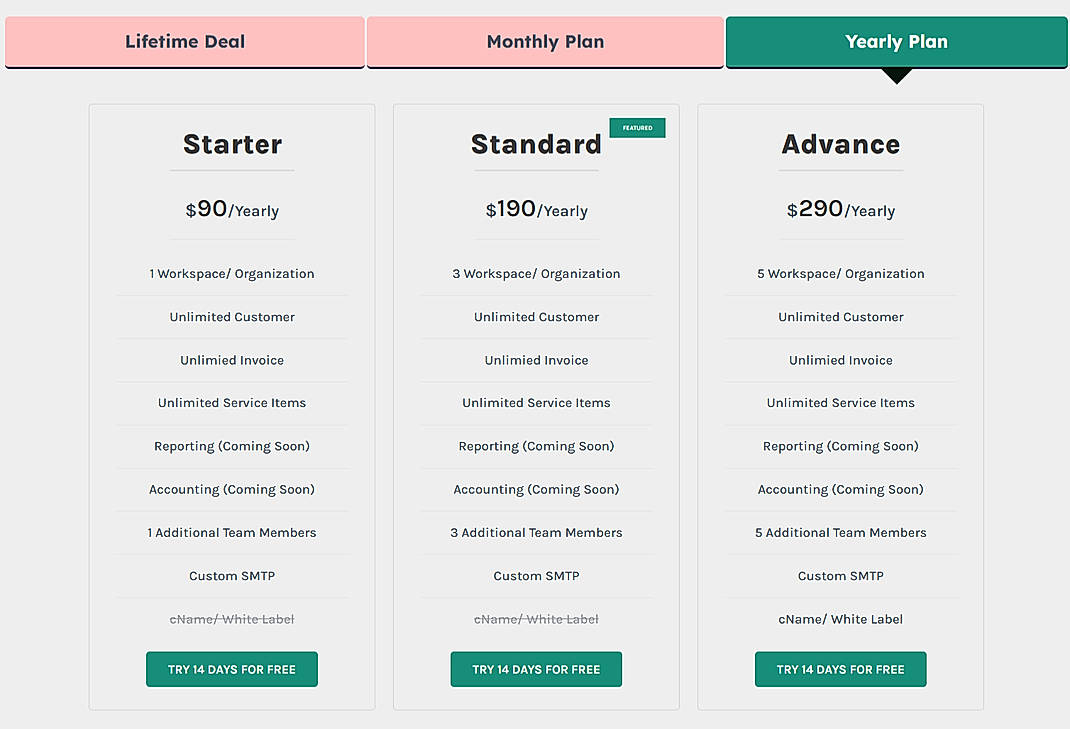Click the Starter plan heading

click(231, 144)
